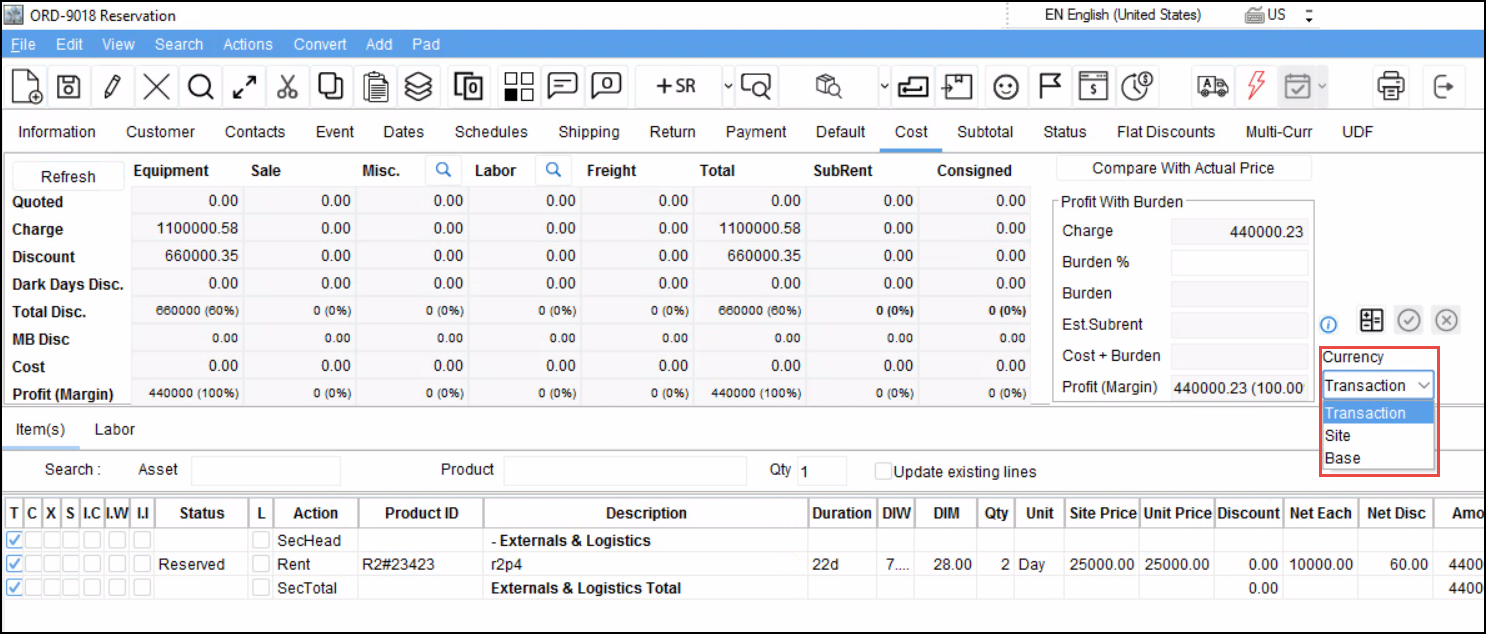Click the flag icon in the toolbar
This screenshot has width=1486, height=634.
point(1049,87)
